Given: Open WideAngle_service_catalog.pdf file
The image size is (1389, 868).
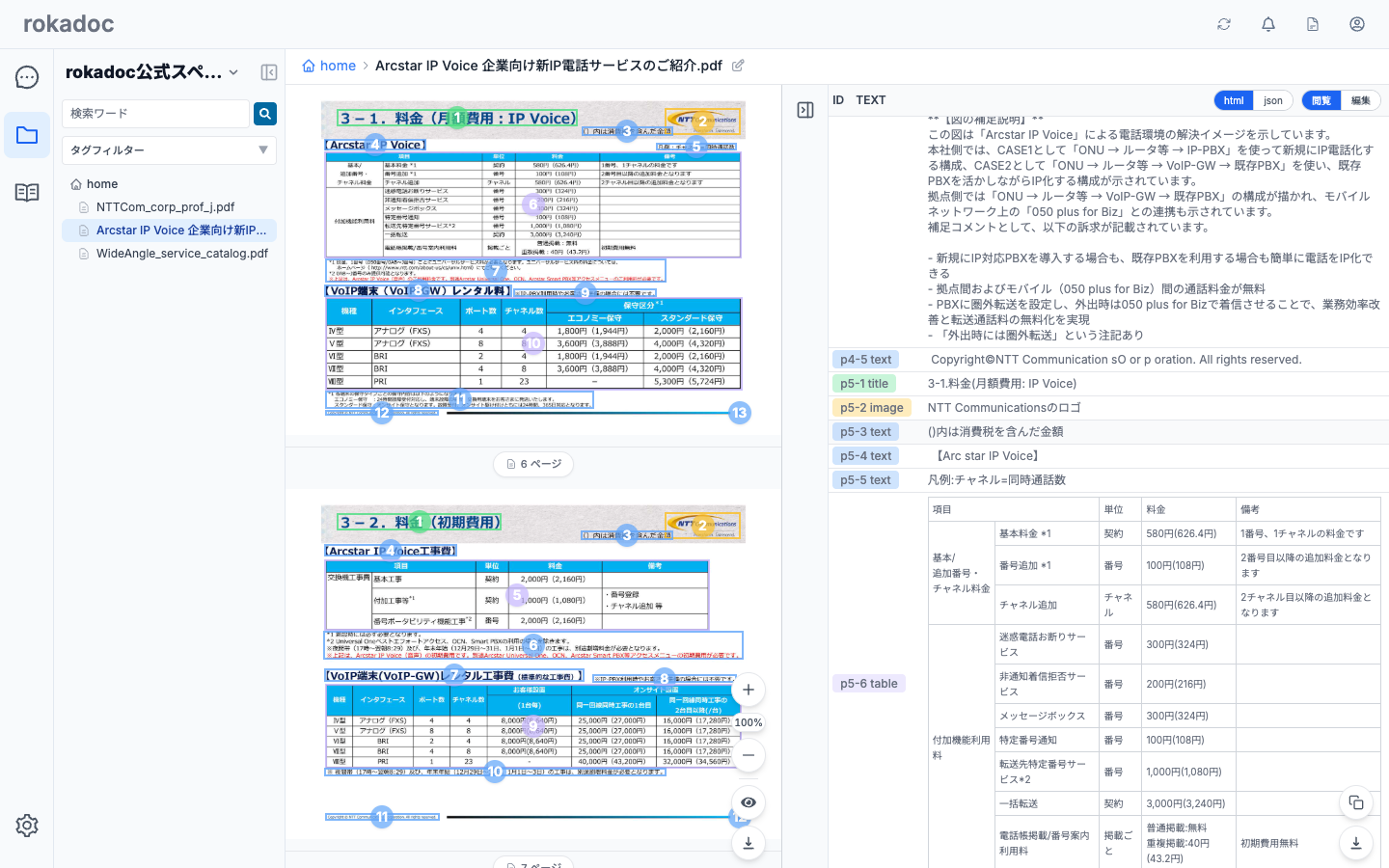Looking at the screenshot, I should 182,254.
